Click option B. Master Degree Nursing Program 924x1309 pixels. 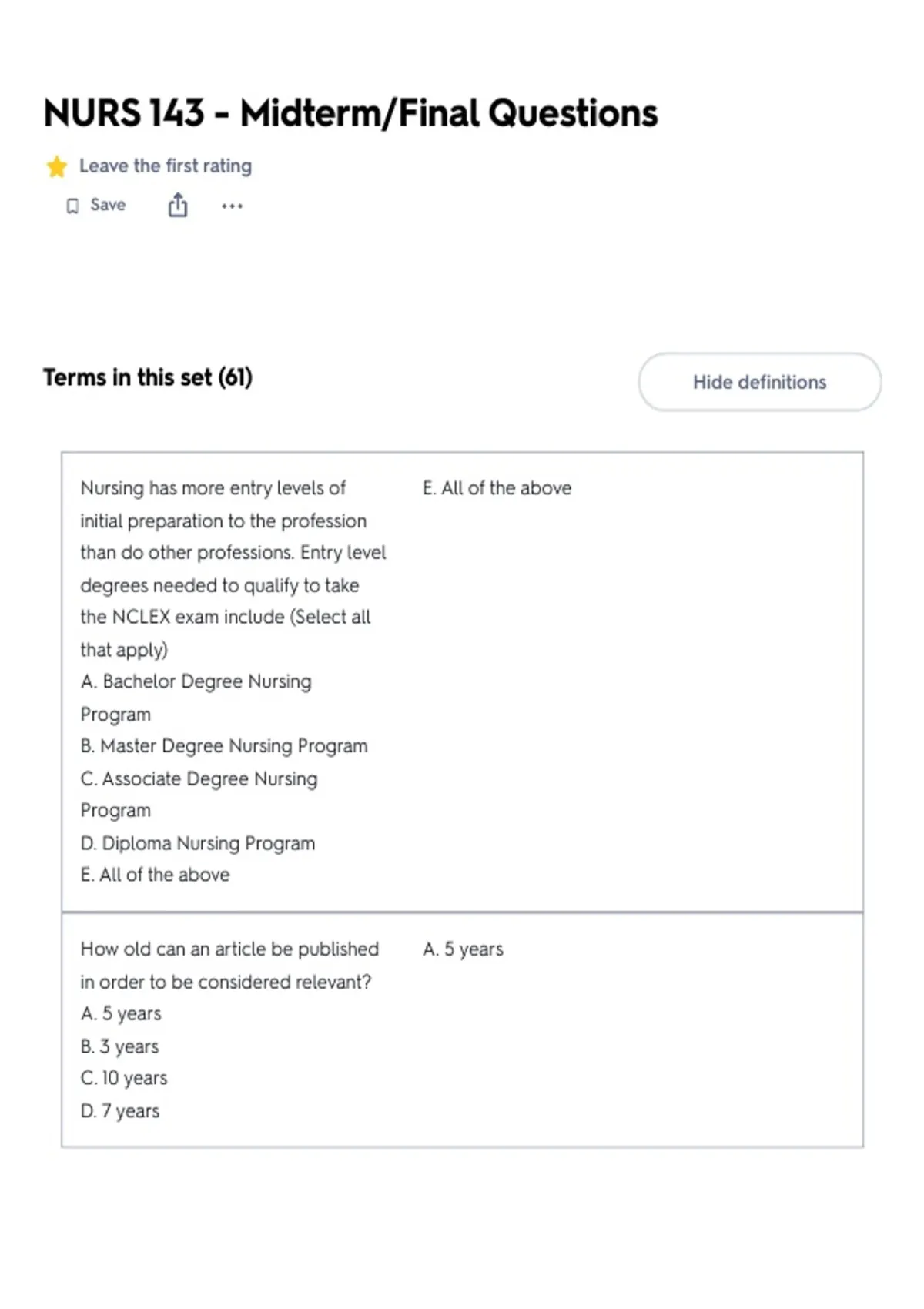[224, 746]
